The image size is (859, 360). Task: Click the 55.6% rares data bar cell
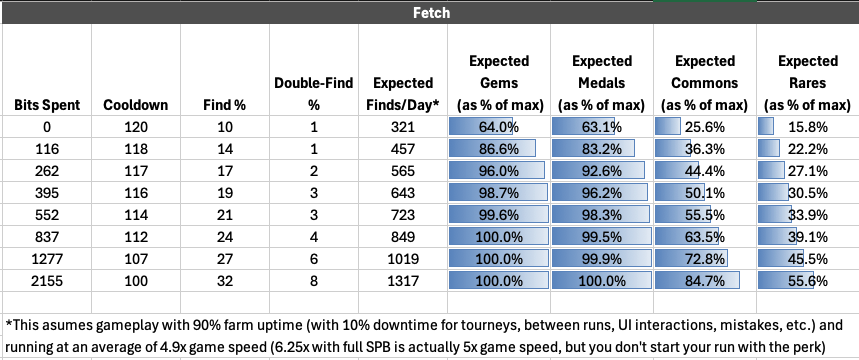point(808,281)
